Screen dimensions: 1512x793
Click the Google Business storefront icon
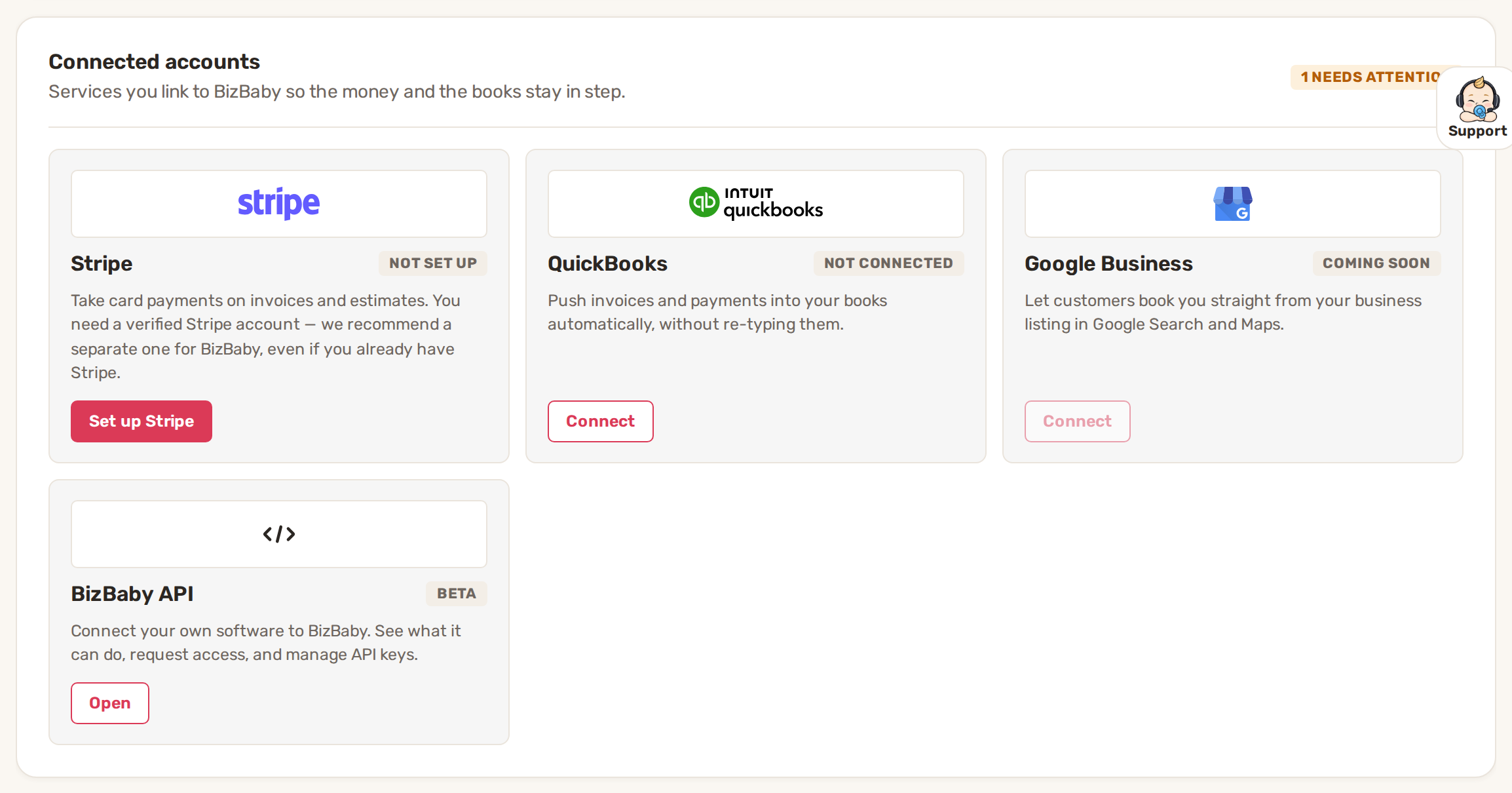[x=1232, y=204]
